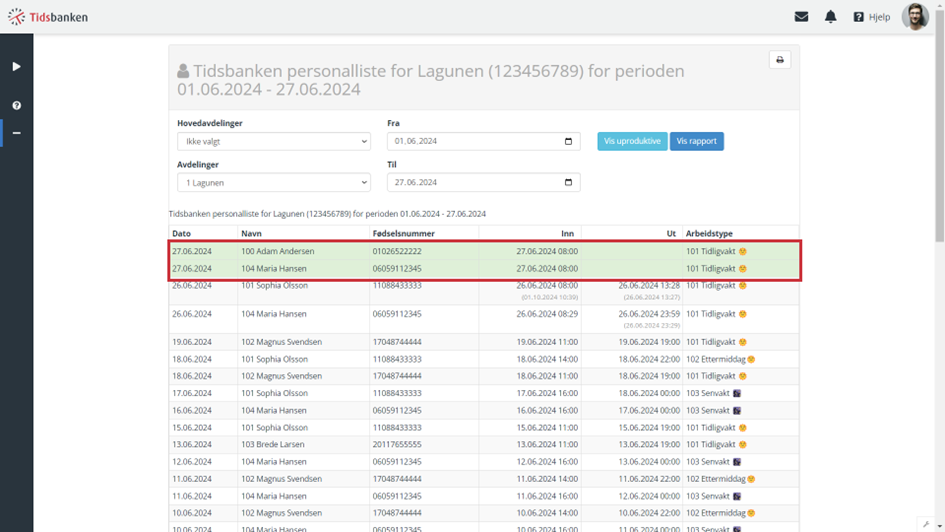Click Tidligvakt sun icon for Maria Hansen 26.06
This screenshot has height=532, width=945.
coord(742,314)
